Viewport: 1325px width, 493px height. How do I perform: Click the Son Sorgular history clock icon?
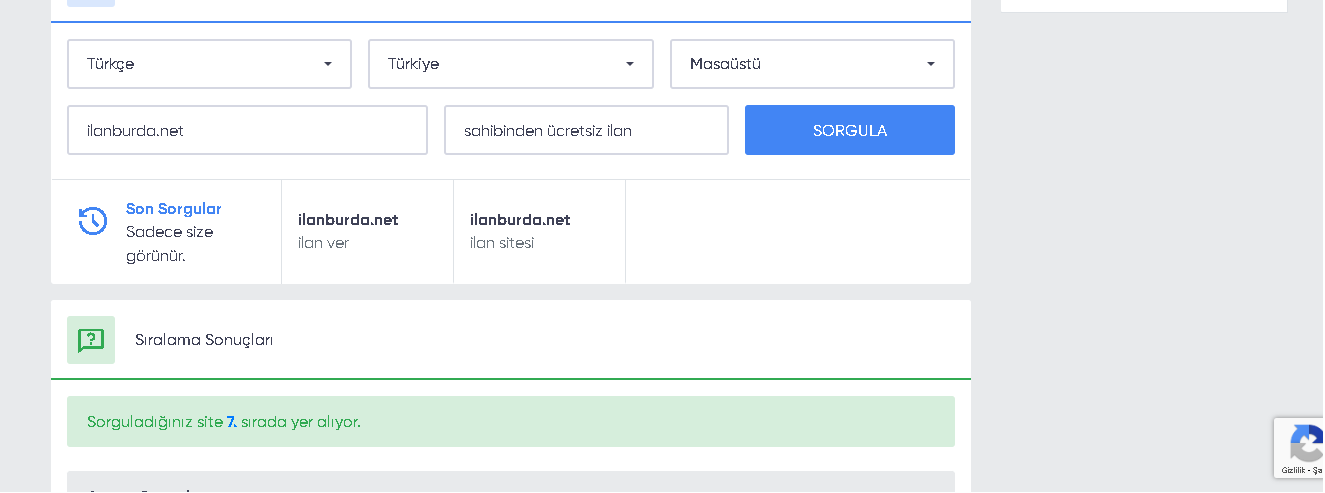point(93,221)
